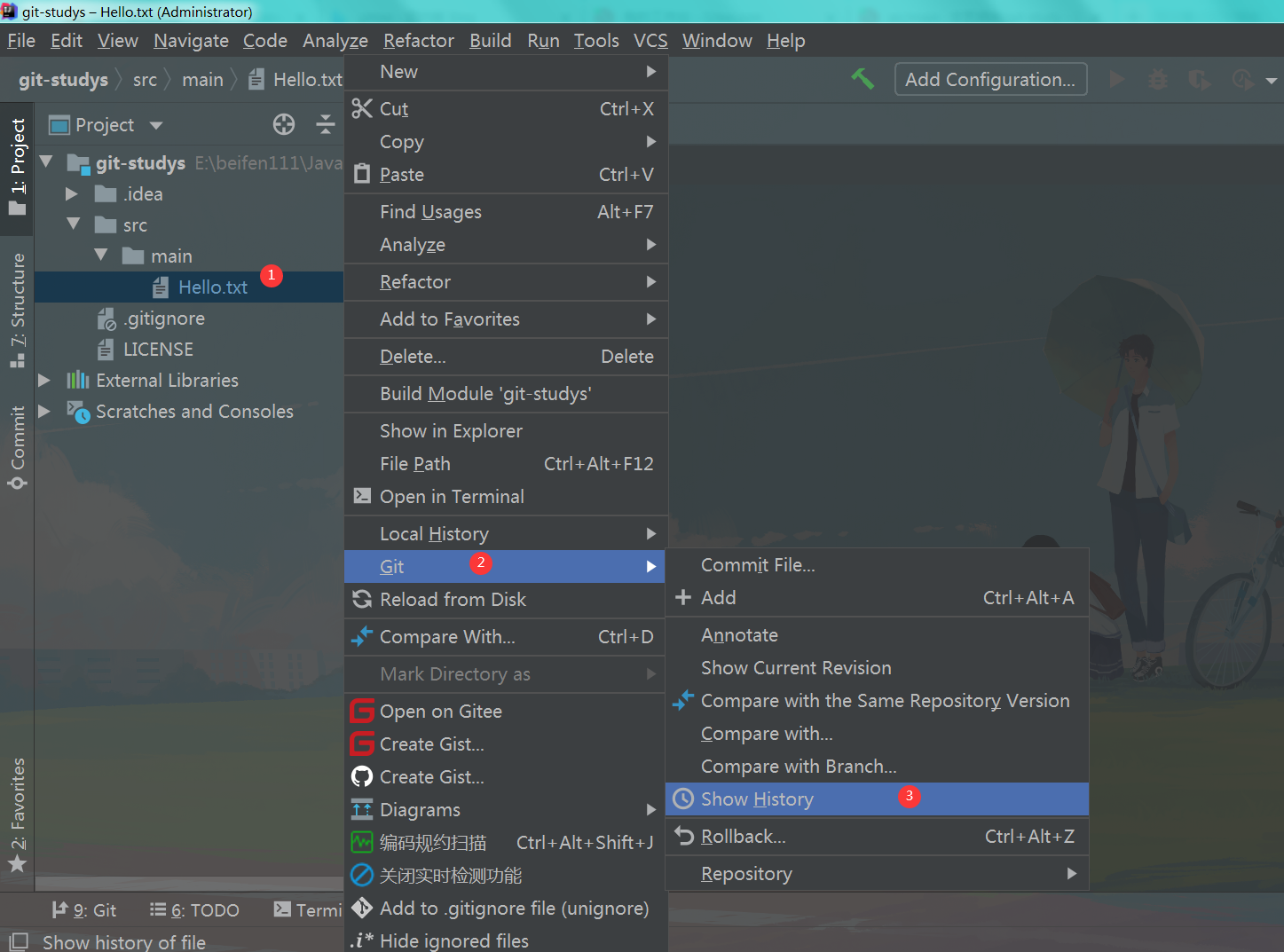
Task: Click the locate target icon in Project panel
Action: click(x=284, y=124)
